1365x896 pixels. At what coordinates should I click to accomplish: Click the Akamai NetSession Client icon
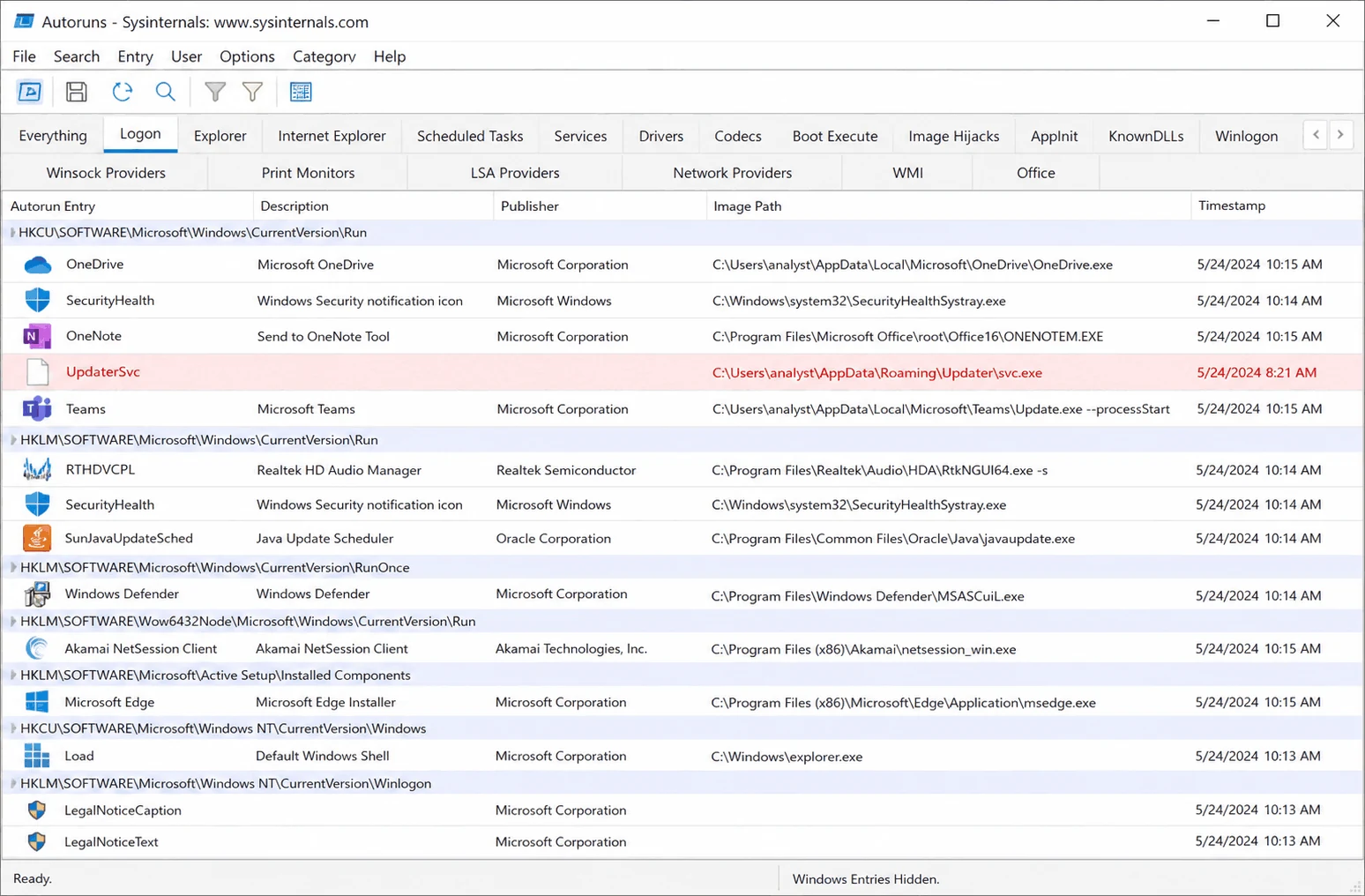click(37, 649)
